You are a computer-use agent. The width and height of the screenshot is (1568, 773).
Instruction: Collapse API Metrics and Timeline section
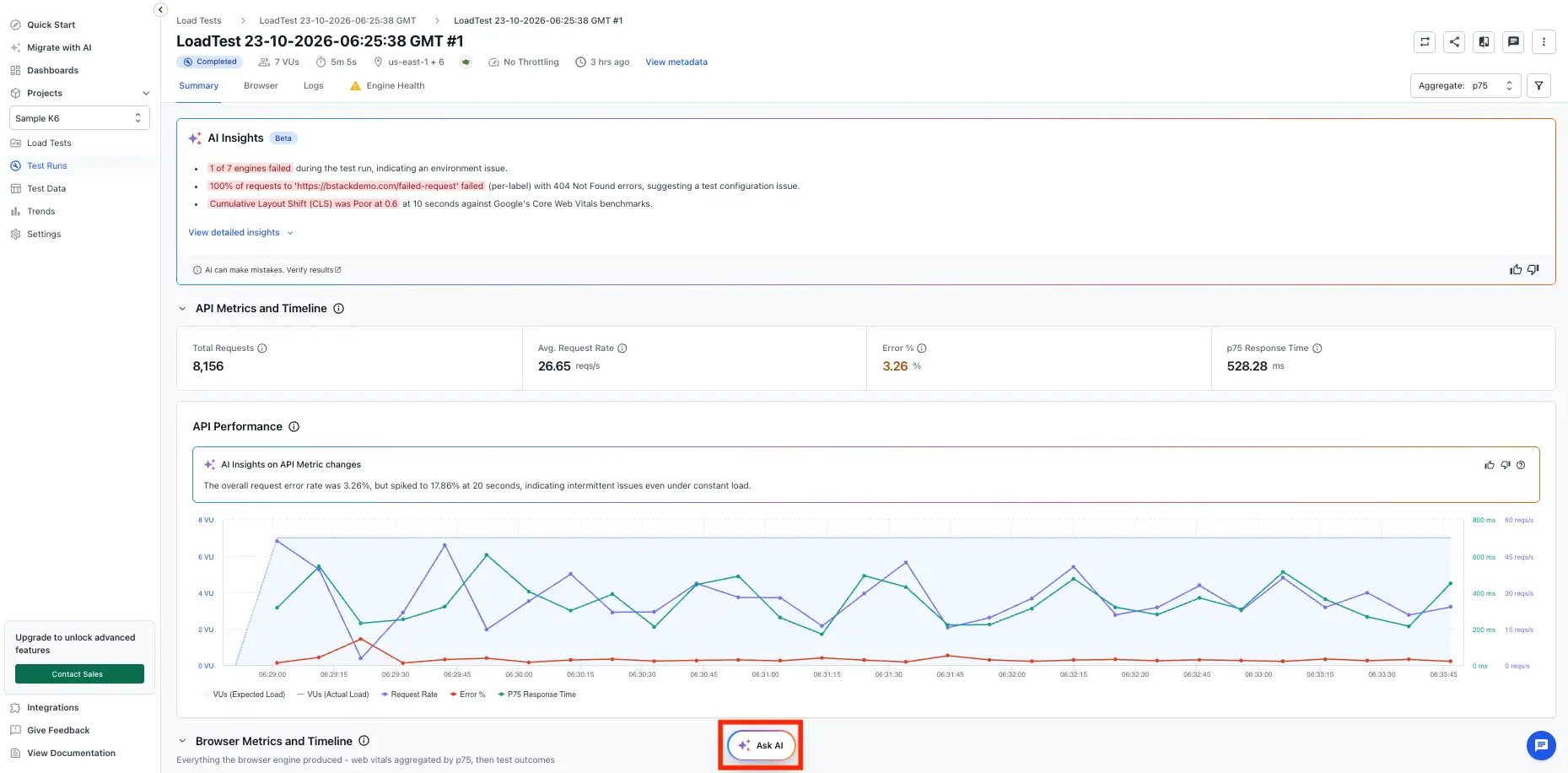tap(182, 309)
